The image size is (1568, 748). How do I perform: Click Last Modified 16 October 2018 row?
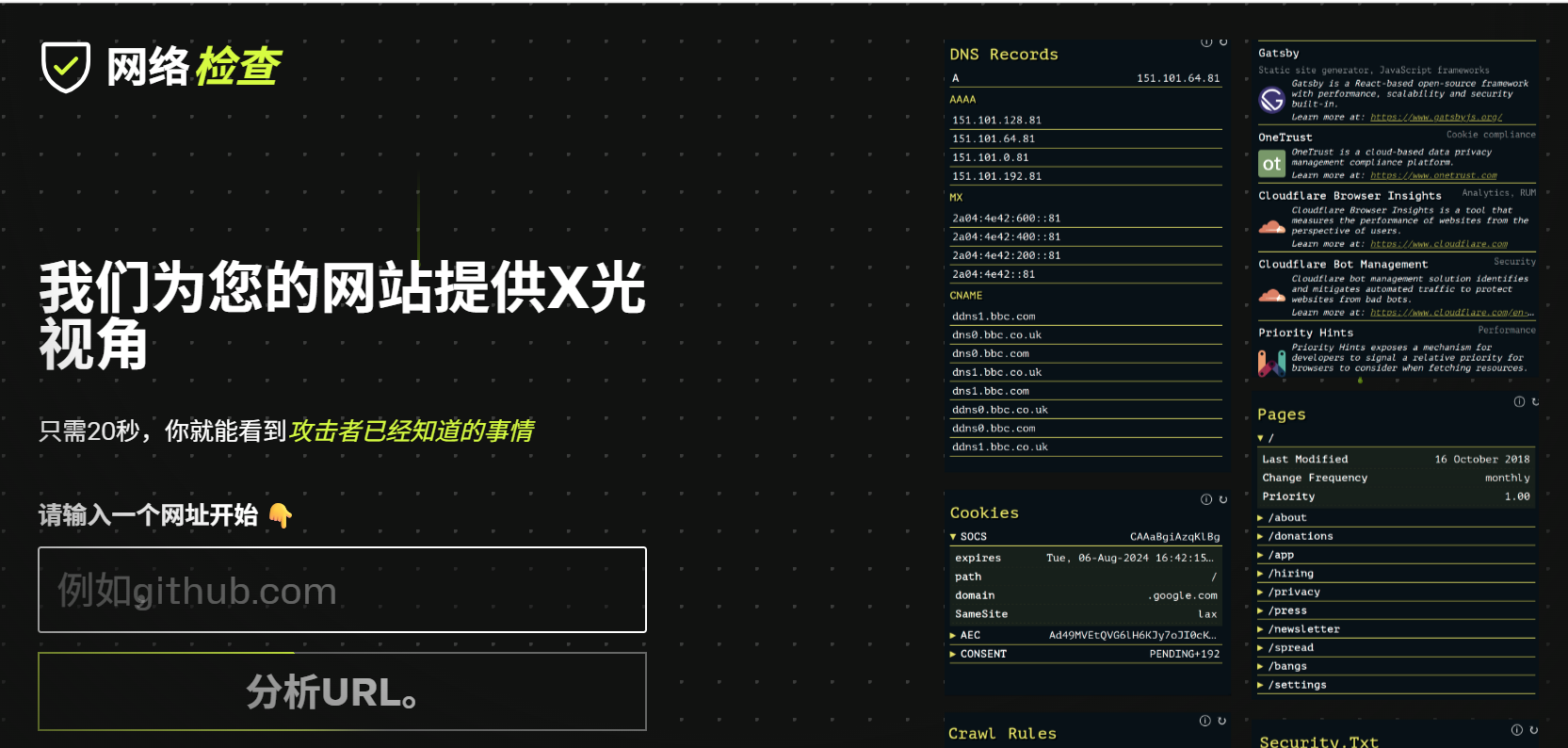1396,460
